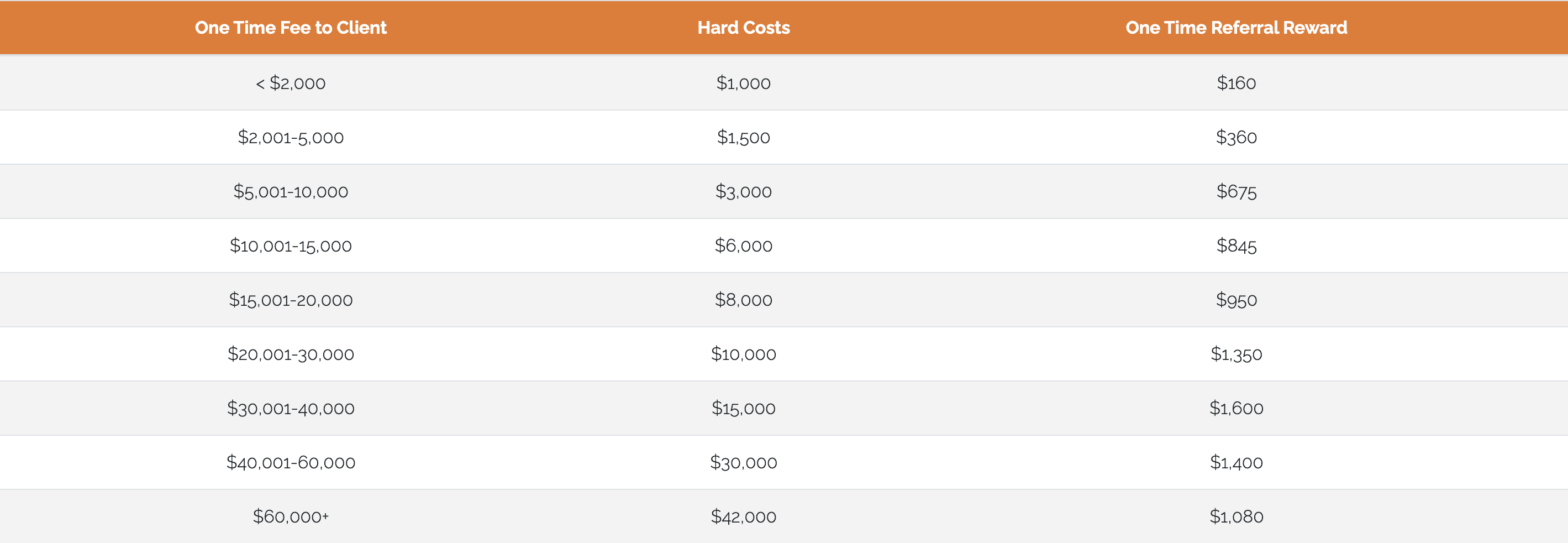Select the "$30,001-40,000" fee range cell
The width and height of the screenshot is (1568, 543).
tap(291, 408)
